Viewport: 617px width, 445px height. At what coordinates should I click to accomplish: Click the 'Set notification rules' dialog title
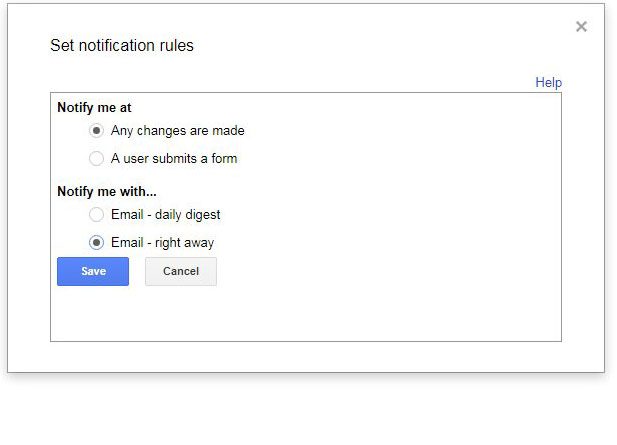[x=122, y=46]
